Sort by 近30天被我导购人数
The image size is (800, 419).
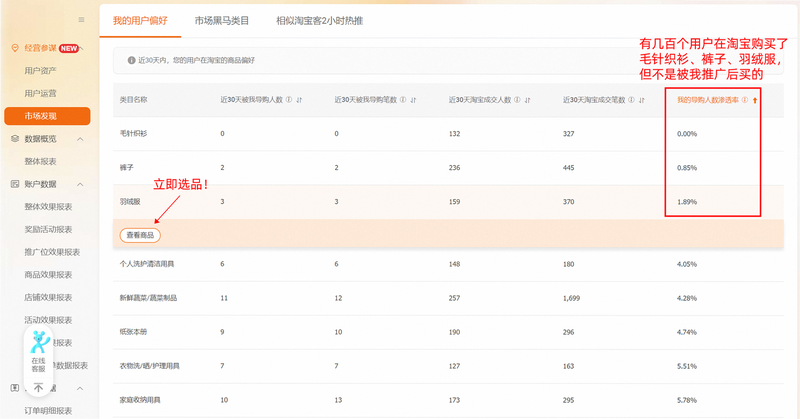(299, 100)
